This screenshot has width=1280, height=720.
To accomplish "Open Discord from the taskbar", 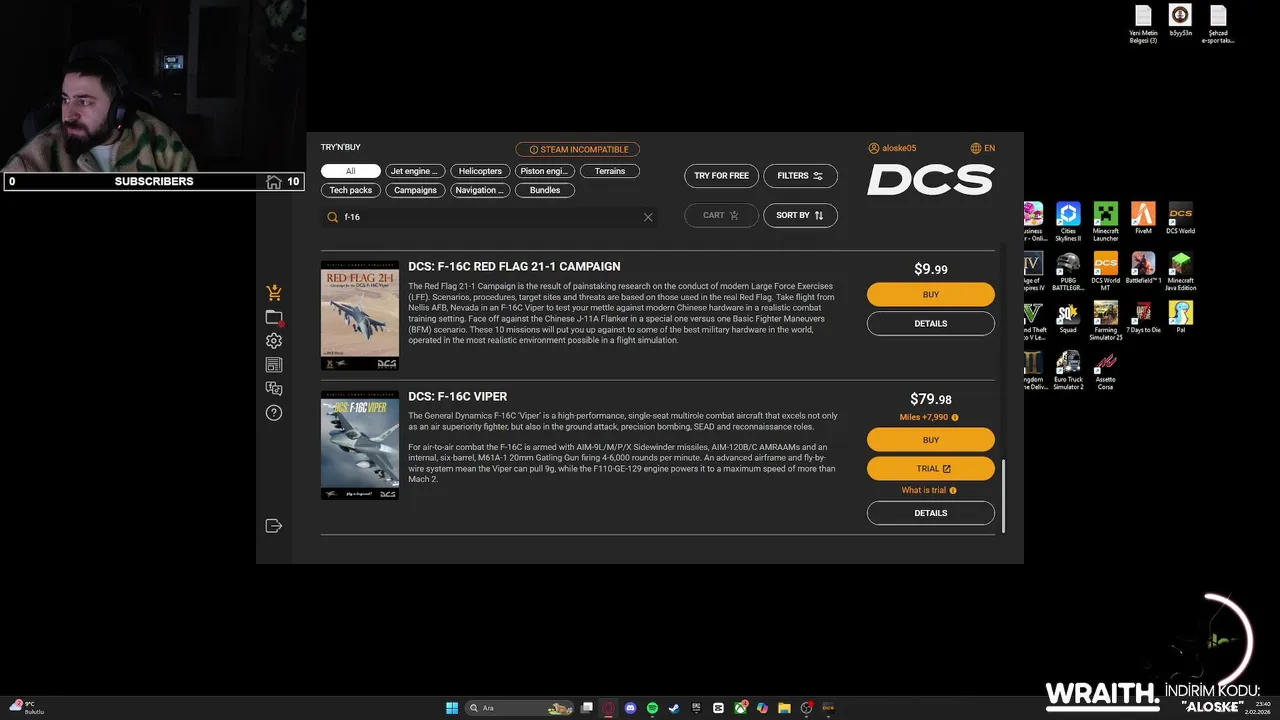I will (x=630, y=708).
